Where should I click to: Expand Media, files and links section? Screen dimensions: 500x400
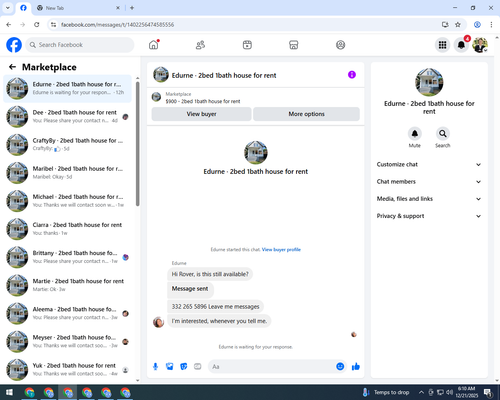tap(429, 199)
